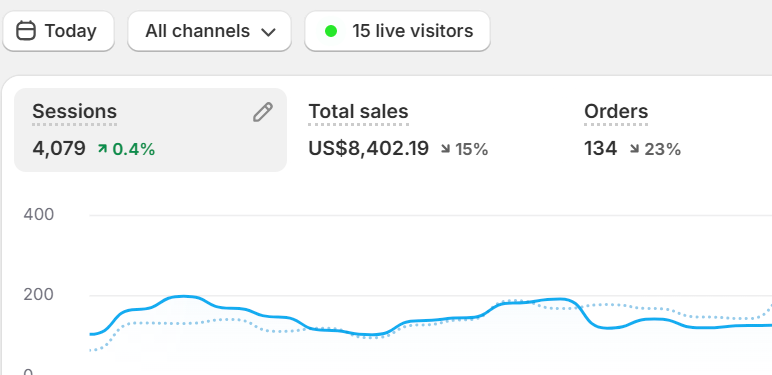Image resolution: width=772 pixels, height=375 pixels.
Task: Click the US$8,402.19 total sales value
Action: (x=369, y=148)
